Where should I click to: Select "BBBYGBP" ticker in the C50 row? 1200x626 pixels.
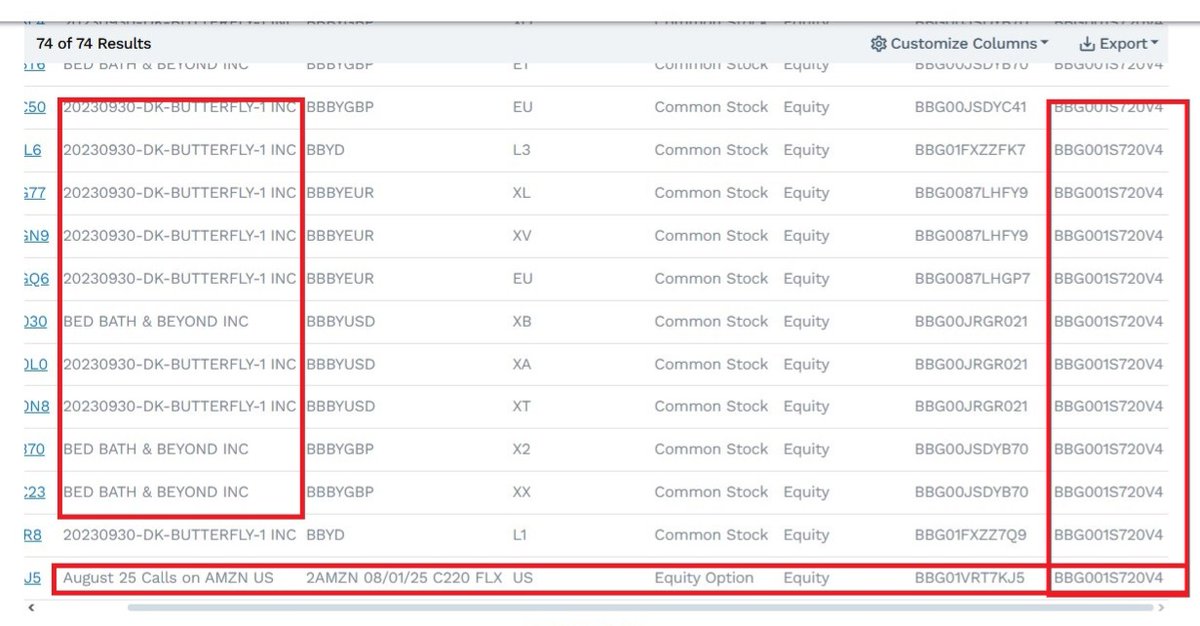click(340, 107)
